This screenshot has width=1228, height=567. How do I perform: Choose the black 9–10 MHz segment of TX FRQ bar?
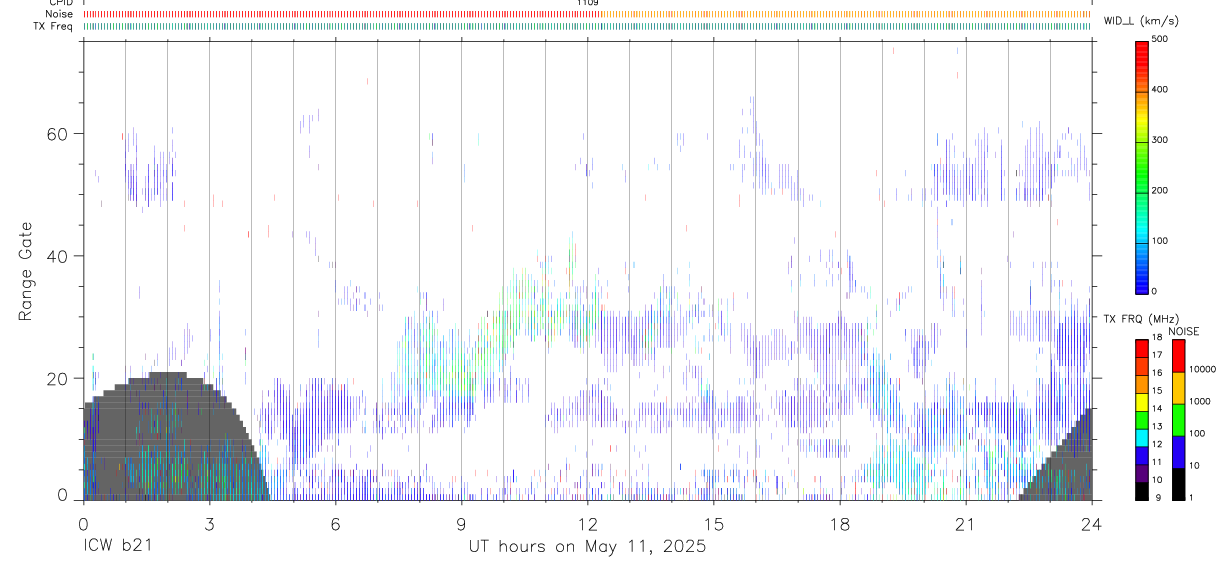[x=1142, y=491]
